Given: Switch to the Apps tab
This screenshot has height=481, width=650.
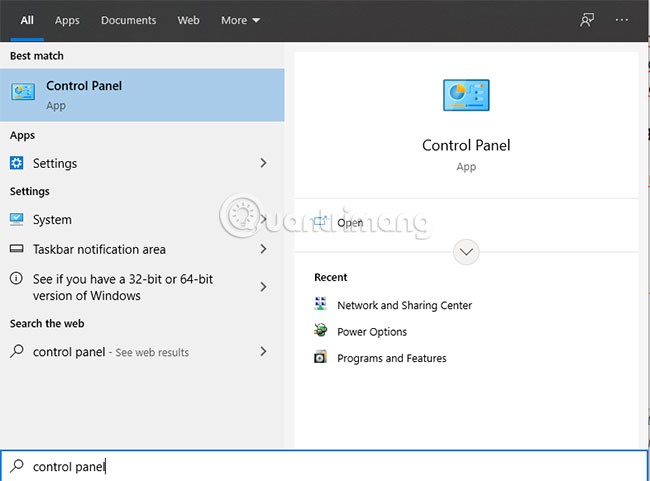Looking at the screenshot, I should pos(67,20).
